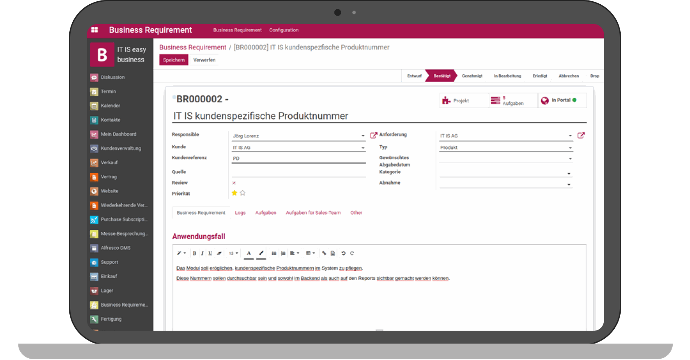
Task: Apply bold formatting in editor toolbar
Action: [x=194, y=253]
